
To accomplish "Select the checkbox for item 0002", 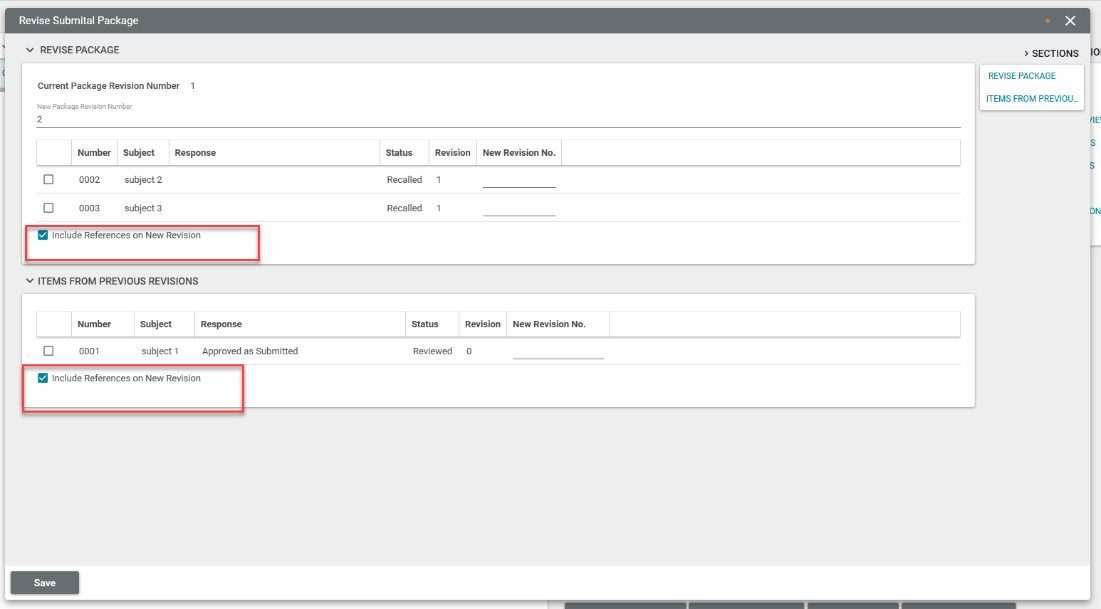I will click(x=48, y=180).
